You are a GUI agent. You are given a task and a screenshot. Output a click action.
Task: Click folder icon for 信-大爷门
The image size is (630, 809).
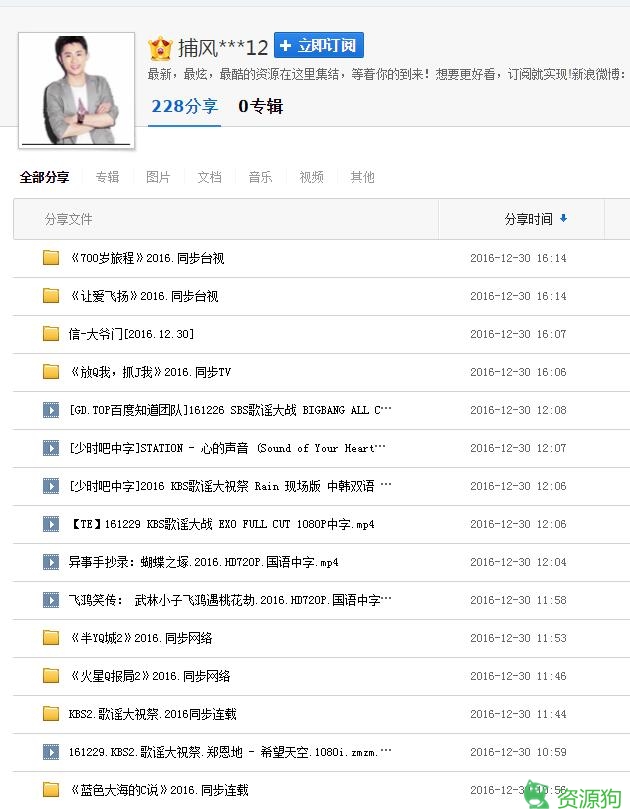point(51,334)
